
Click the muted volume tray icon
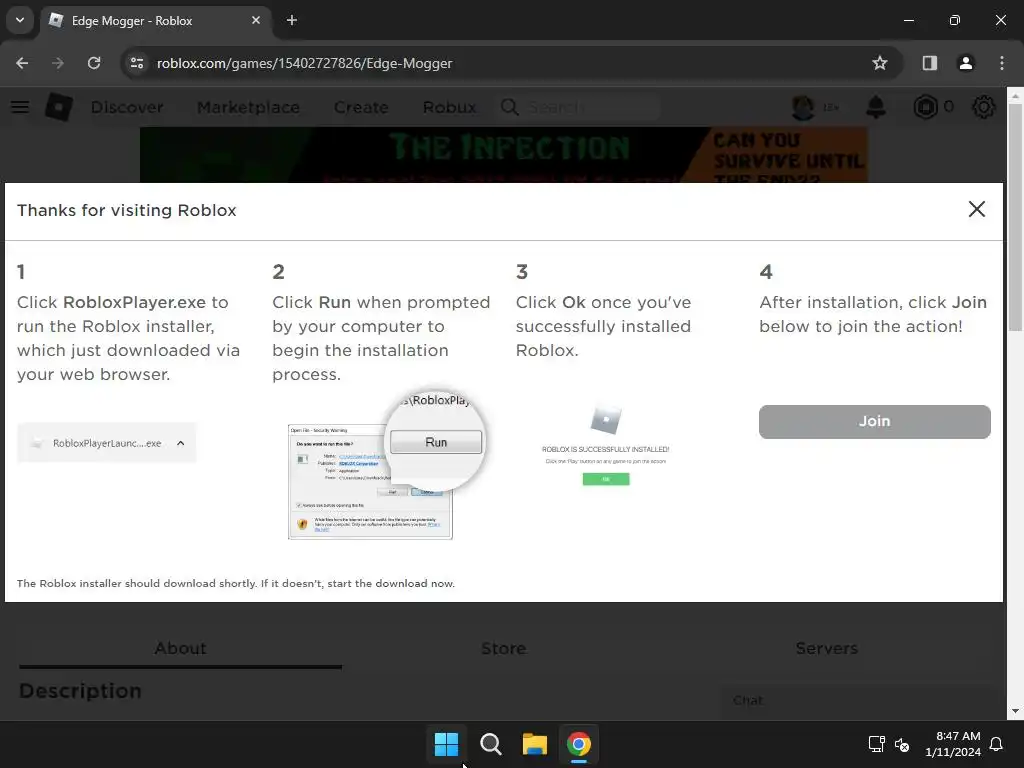902,744
